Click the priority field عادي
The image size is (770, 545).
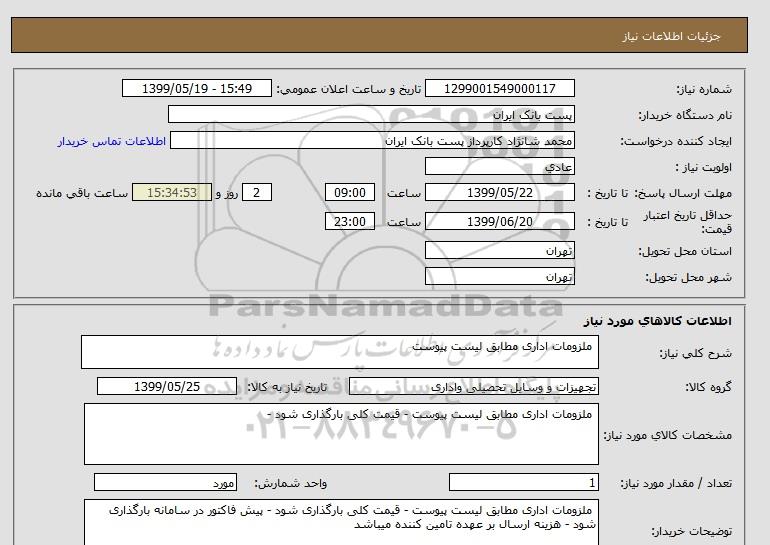click(x=499, y=166)
